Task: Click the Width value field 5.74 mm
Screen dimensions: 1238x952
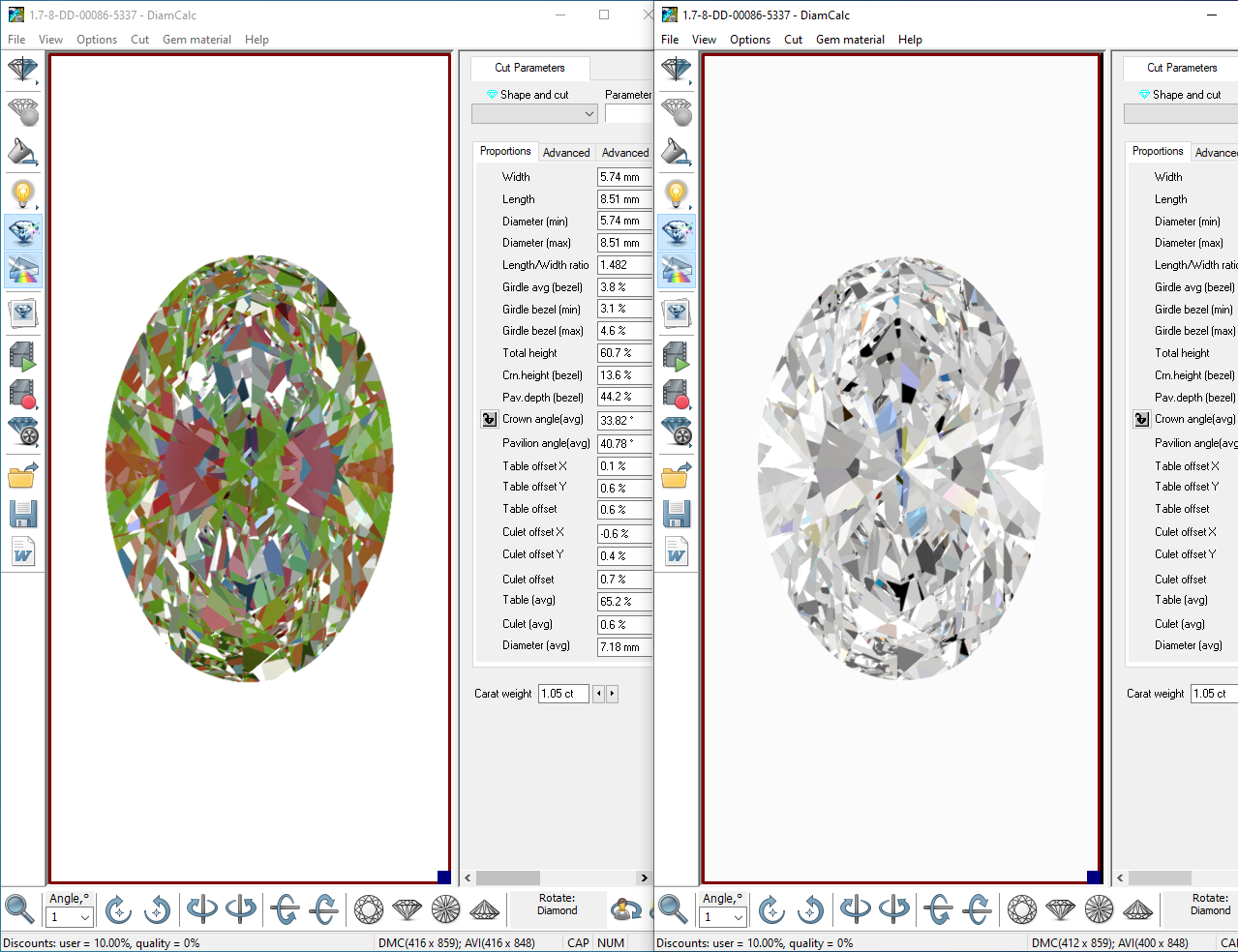Action: pos(625,177)
